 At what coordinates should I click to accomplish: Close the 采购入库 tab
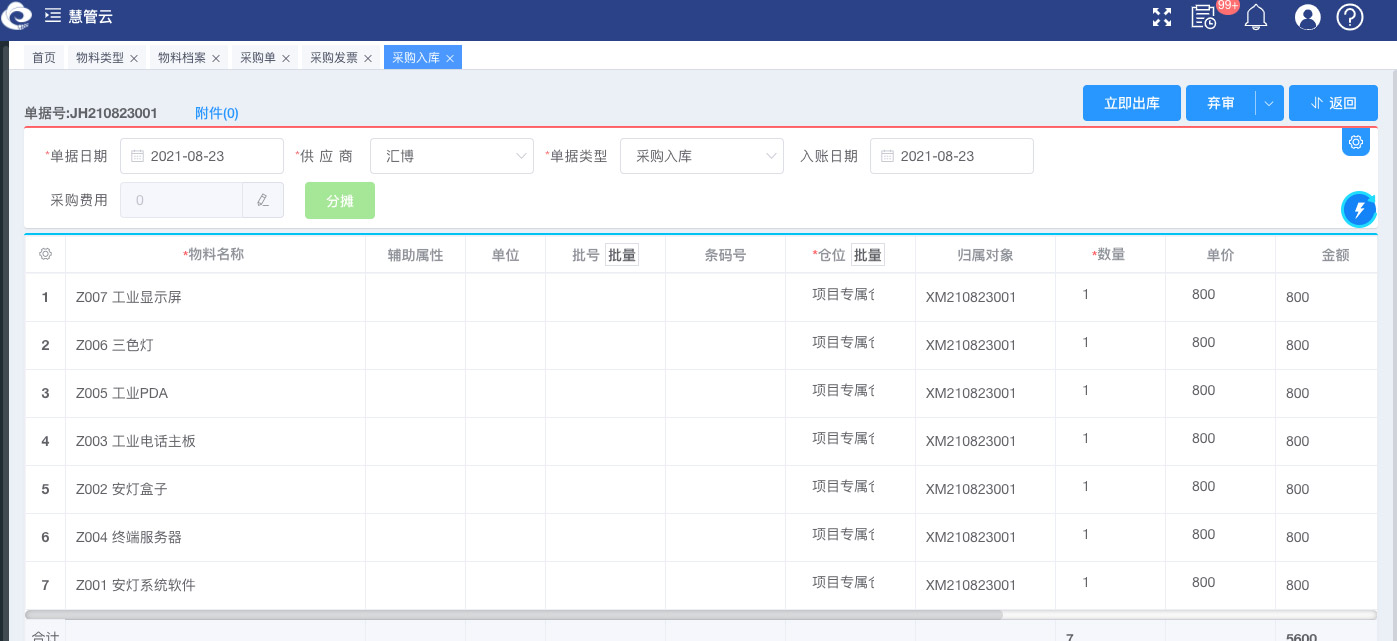pos(450,59)
